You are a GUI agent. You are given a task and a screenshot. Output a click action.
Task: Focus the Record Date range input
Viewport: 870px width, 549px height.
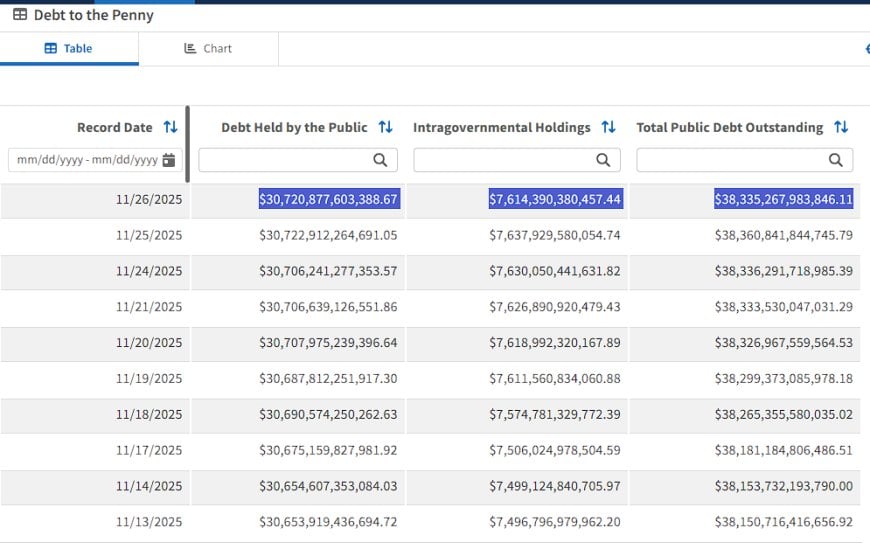[x=95, y=160]
